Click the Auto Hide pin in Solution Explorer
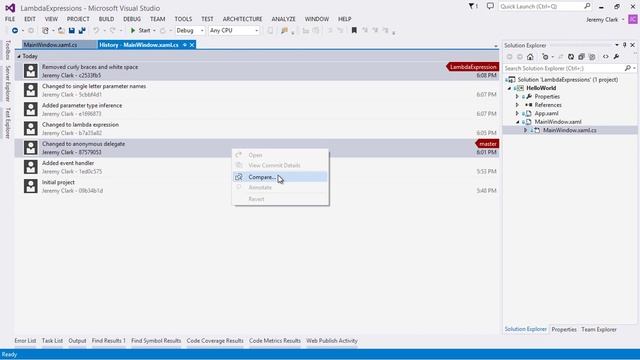Screen dimensions: 640x360 click(624, 45)
